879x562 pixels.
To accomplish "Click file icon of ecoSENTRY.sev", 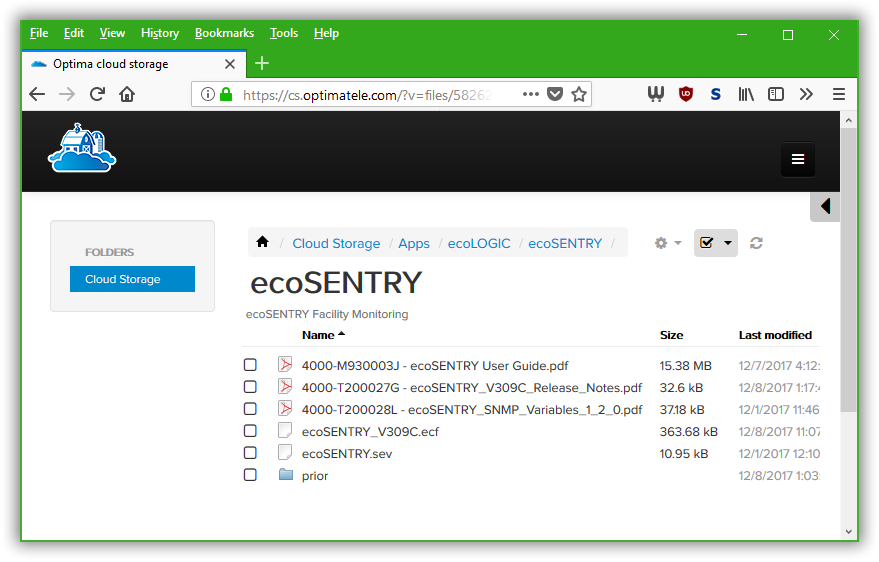I will coord(285,453).
